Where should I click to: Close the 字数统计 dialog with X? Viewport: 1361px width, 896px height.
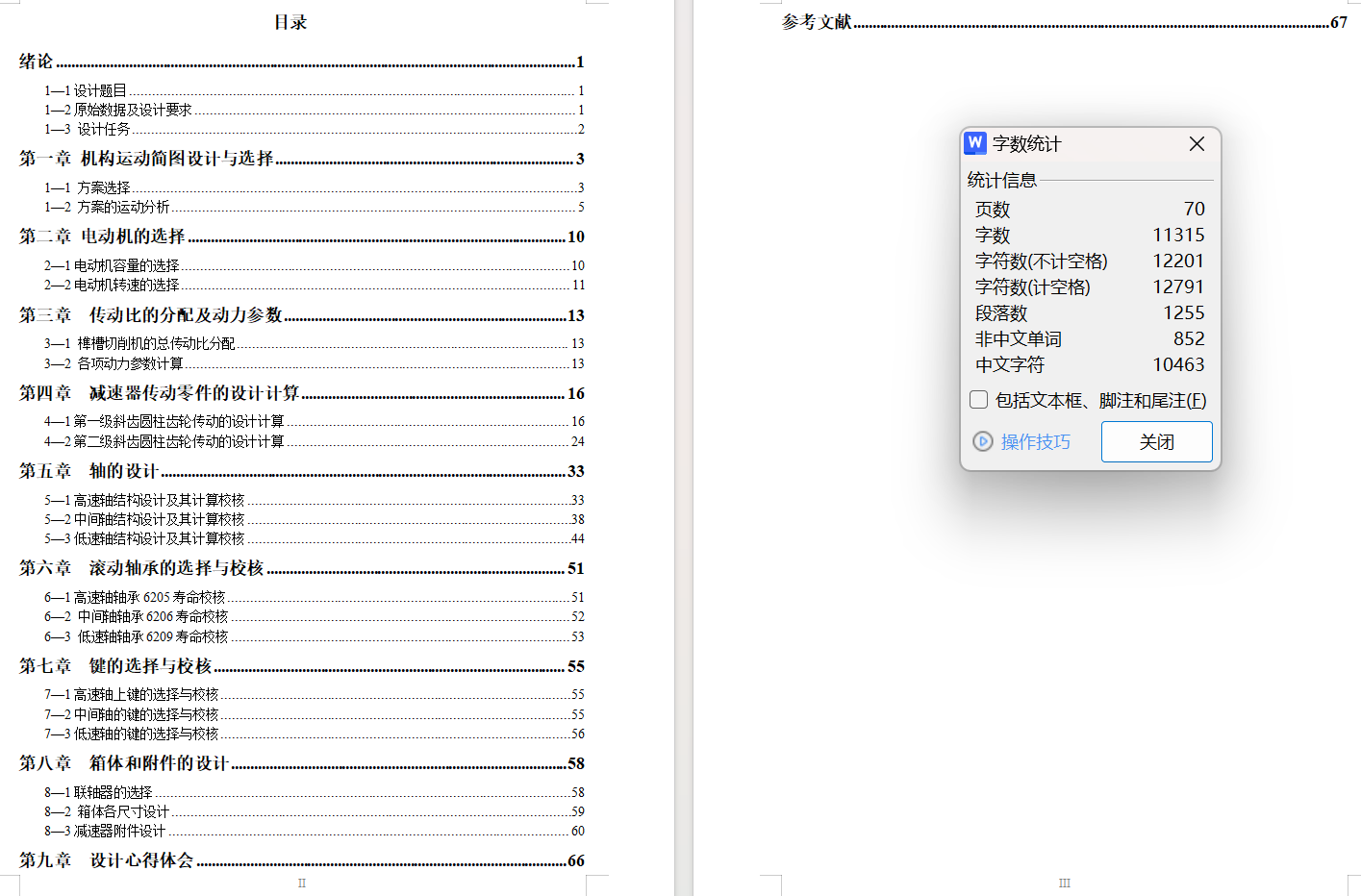click(x=1197, y=143)
